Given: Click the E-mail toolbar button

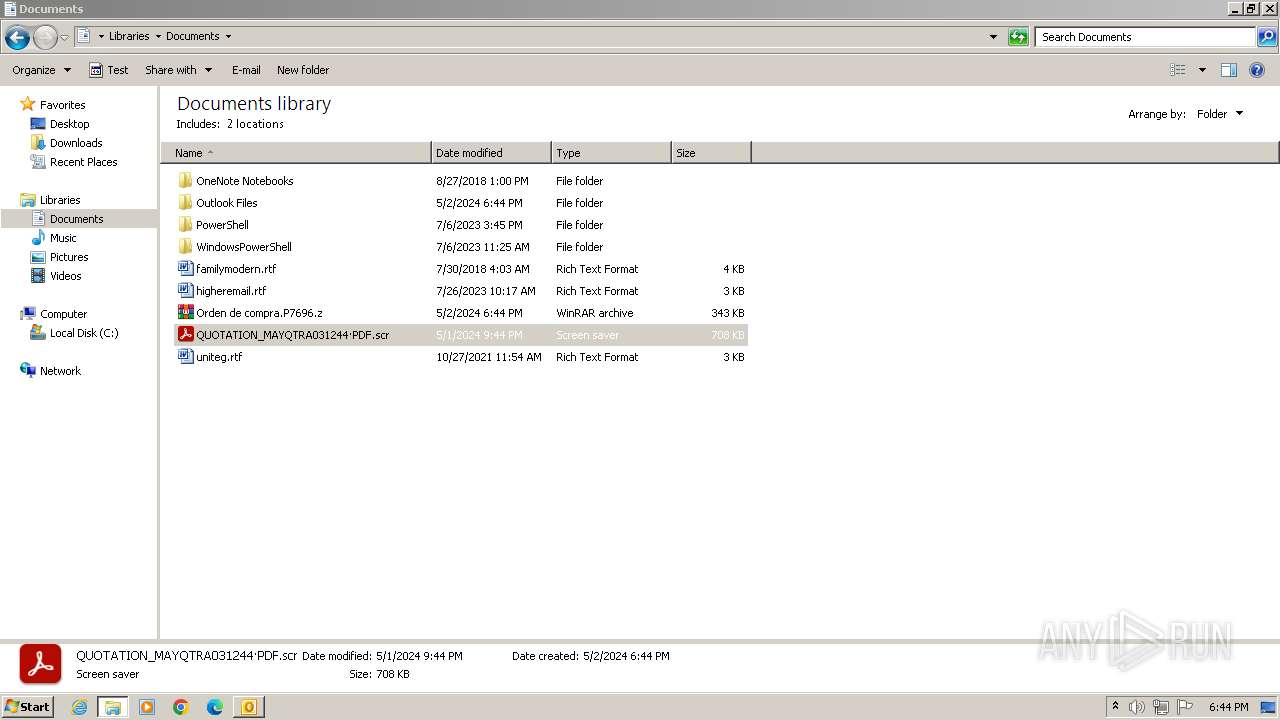Looking at the screenshot, I should click(246, 70).
